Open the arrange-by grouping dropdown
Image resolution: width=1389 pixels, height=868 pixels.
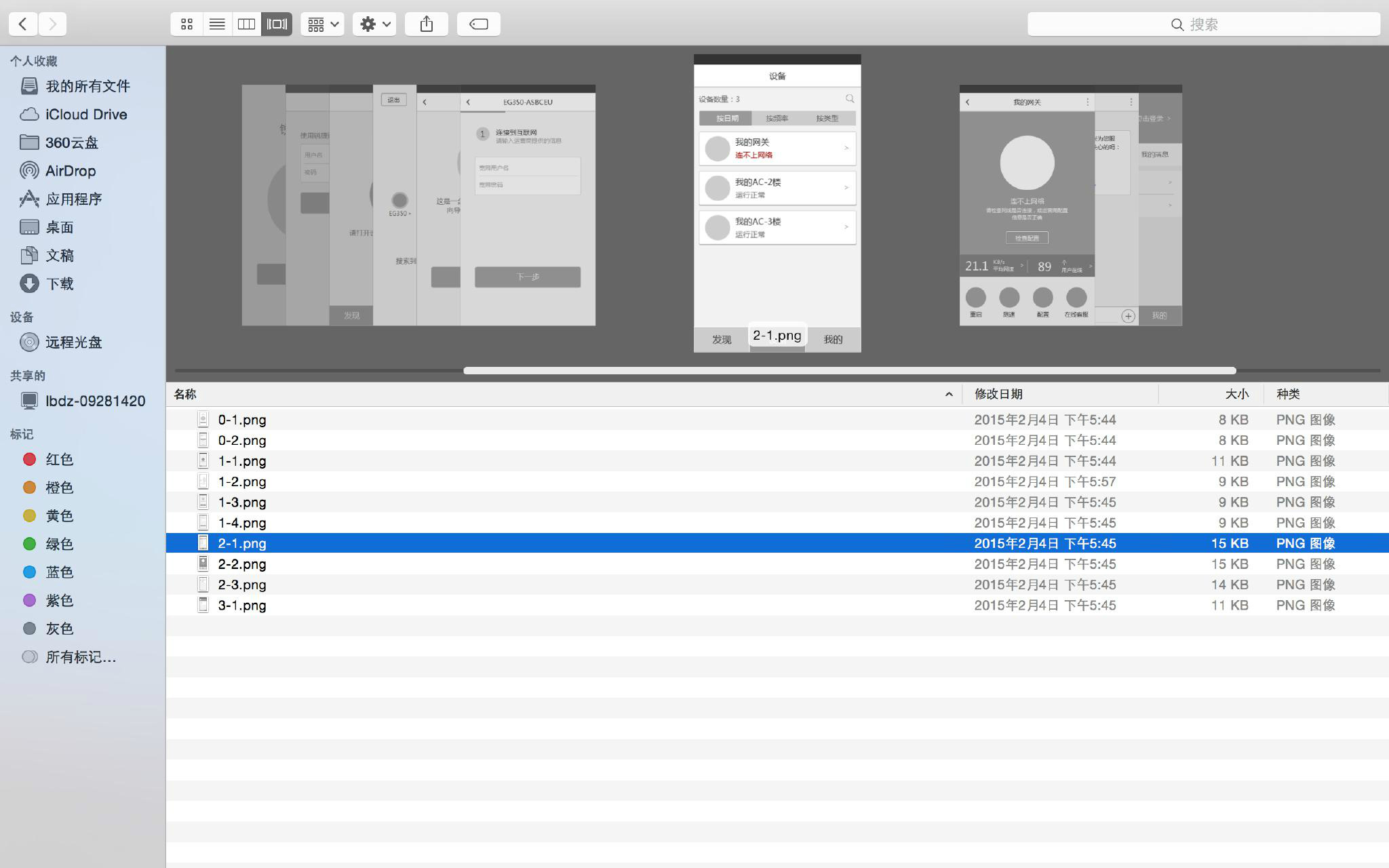point(323,24)
